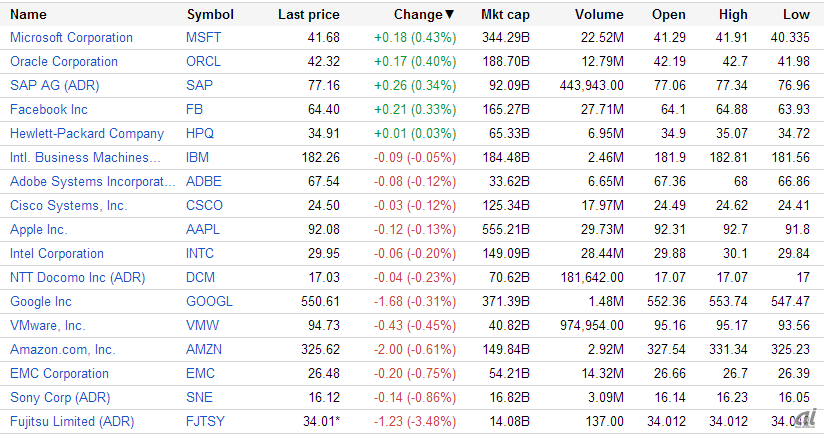Select the Facebook Inc company link

pos(49,110)
